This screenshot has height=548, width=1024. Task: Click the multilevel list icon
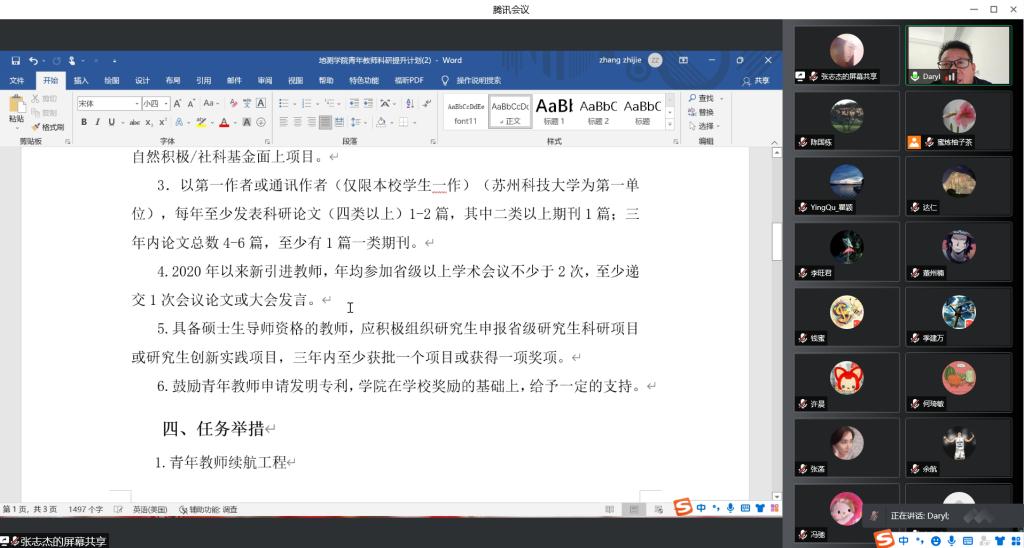point(329,103)
